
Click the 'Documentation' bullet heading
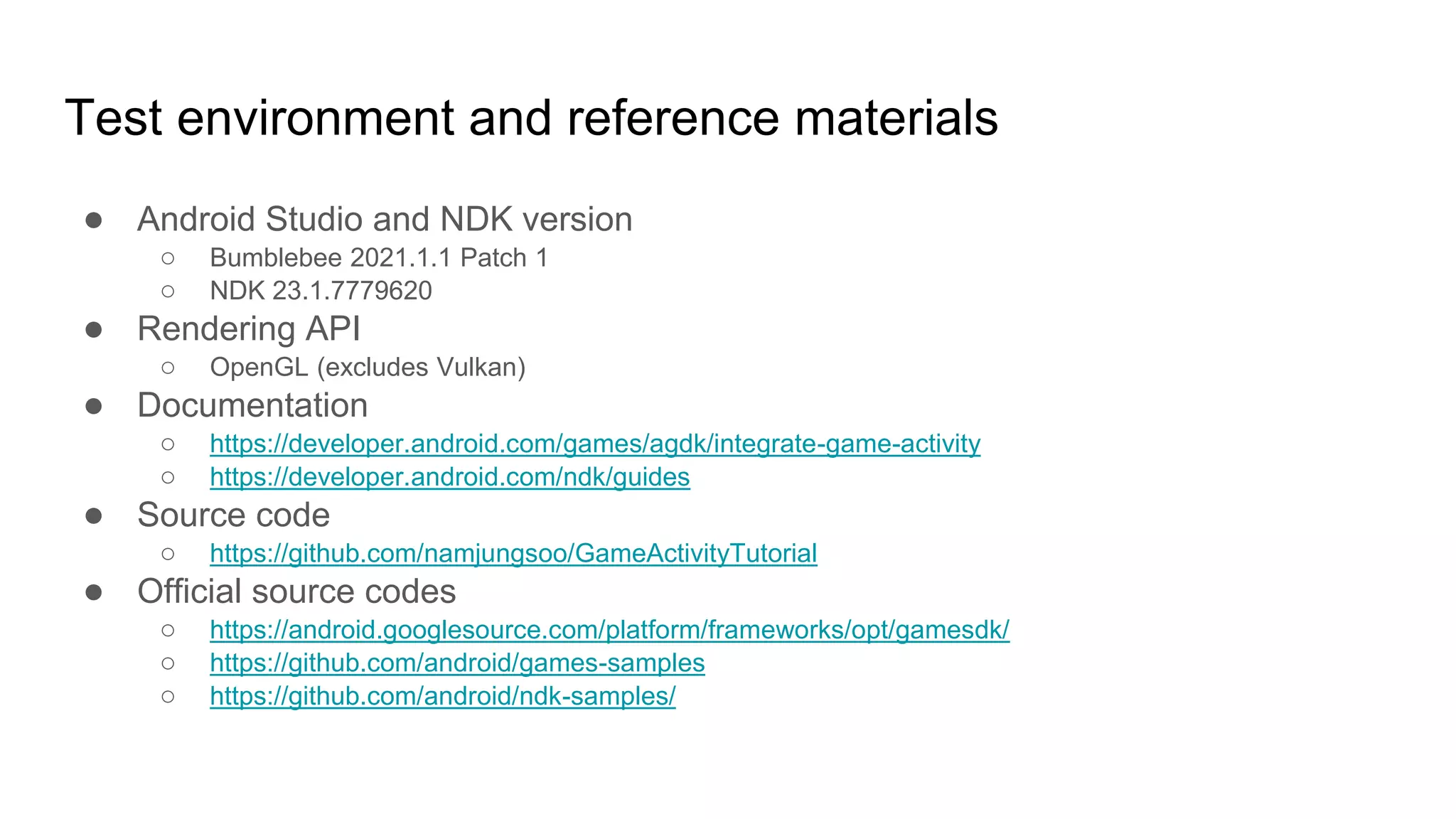click(x=252, y=405)
